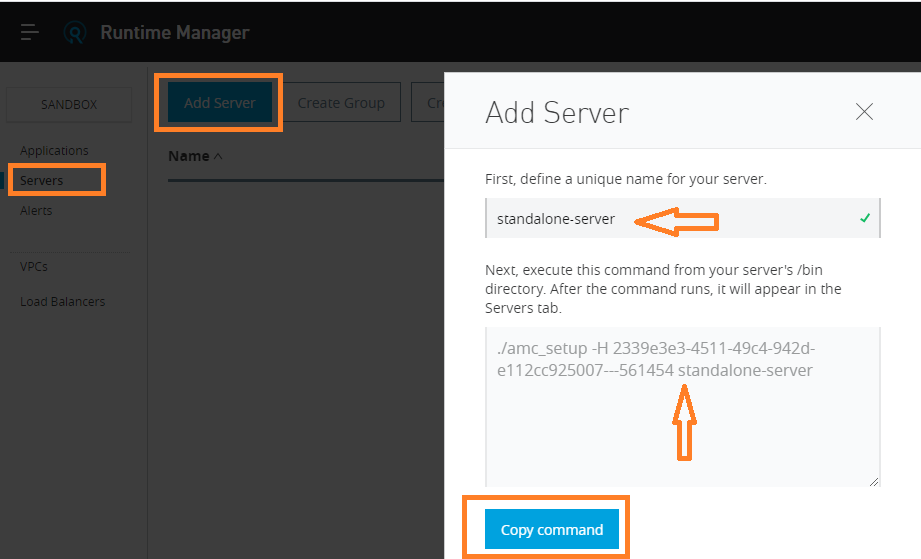The width and height of the screenshot is (921, 559).
Task: Click 'First, define a unique name' text
Action: [x=626, y=179]
